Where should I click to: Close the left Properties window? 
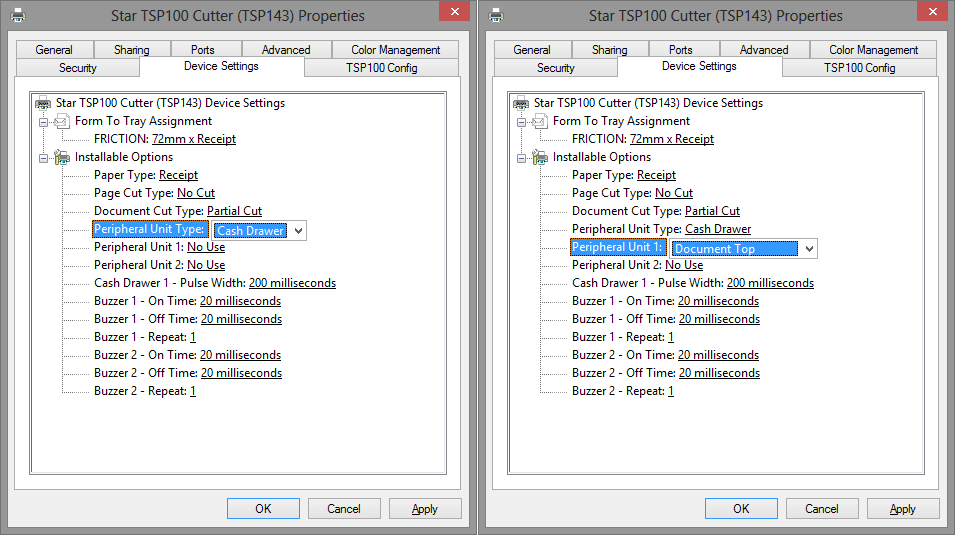455,12
